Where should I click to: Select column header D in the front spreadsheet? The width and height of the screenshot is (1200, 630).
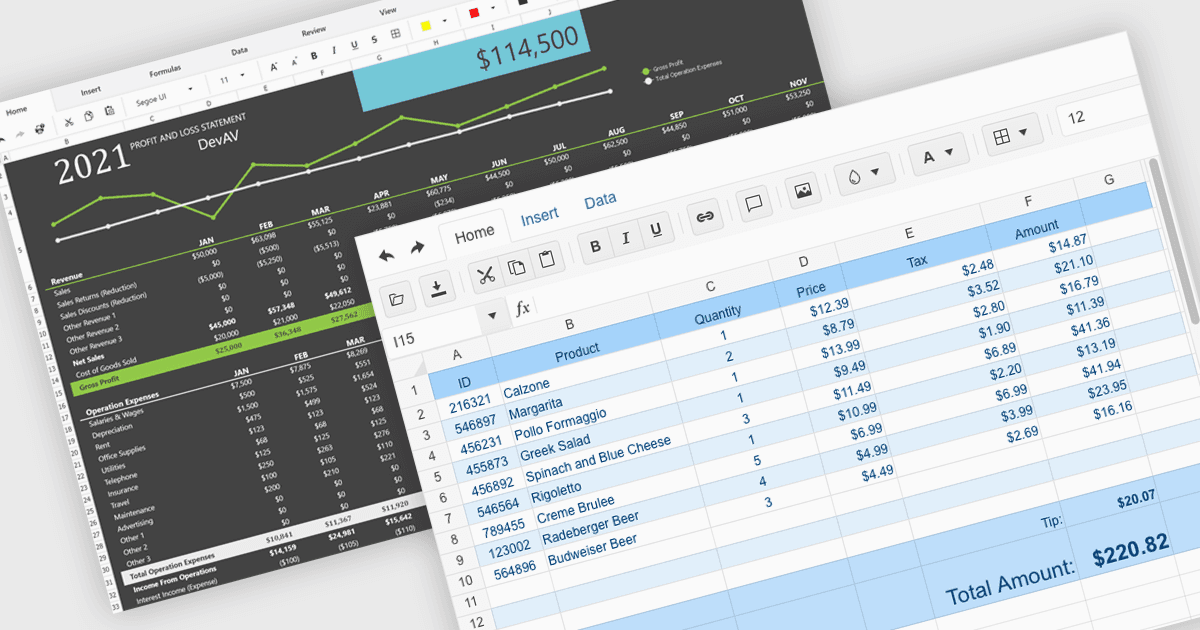[x=804, y=262]
